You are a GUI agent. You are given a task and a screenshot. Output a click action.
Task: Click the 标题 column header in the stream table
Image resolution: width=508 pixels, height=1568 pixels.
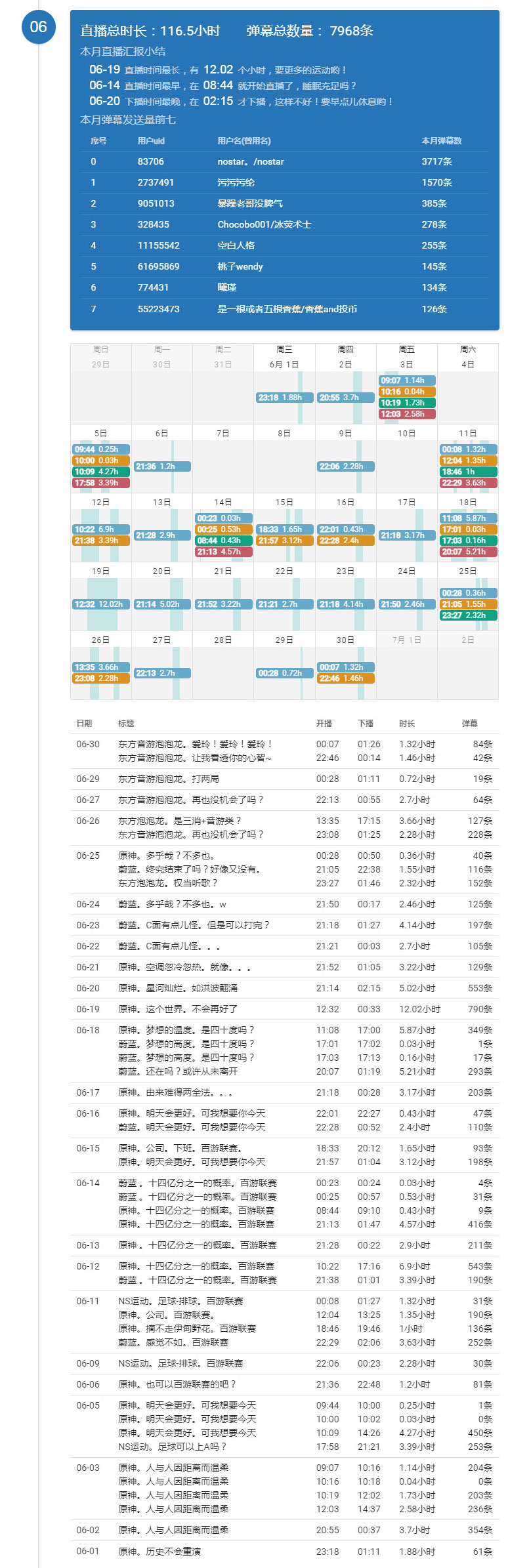126,723
